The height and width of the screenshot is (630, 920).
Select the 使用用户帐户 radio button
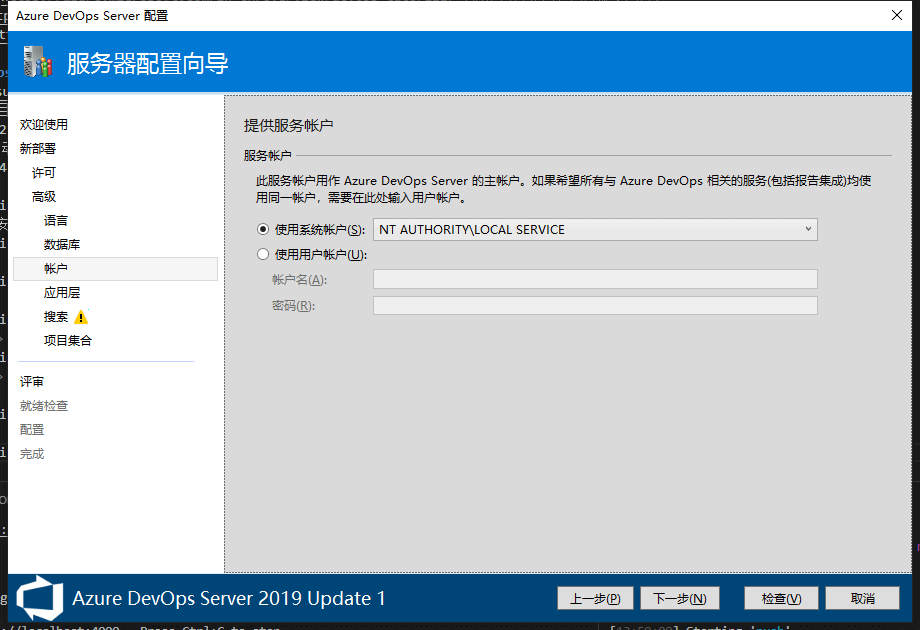[264, 254]
